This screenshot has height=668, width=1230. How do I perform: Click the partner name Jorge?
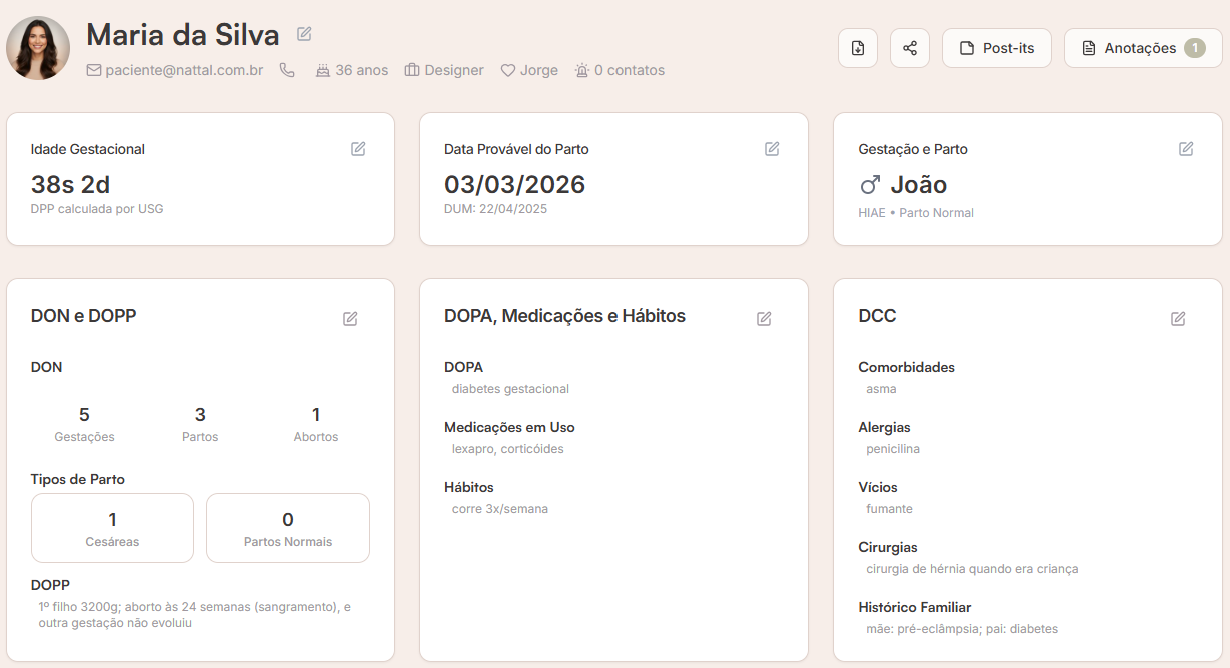tap(529, 70)
